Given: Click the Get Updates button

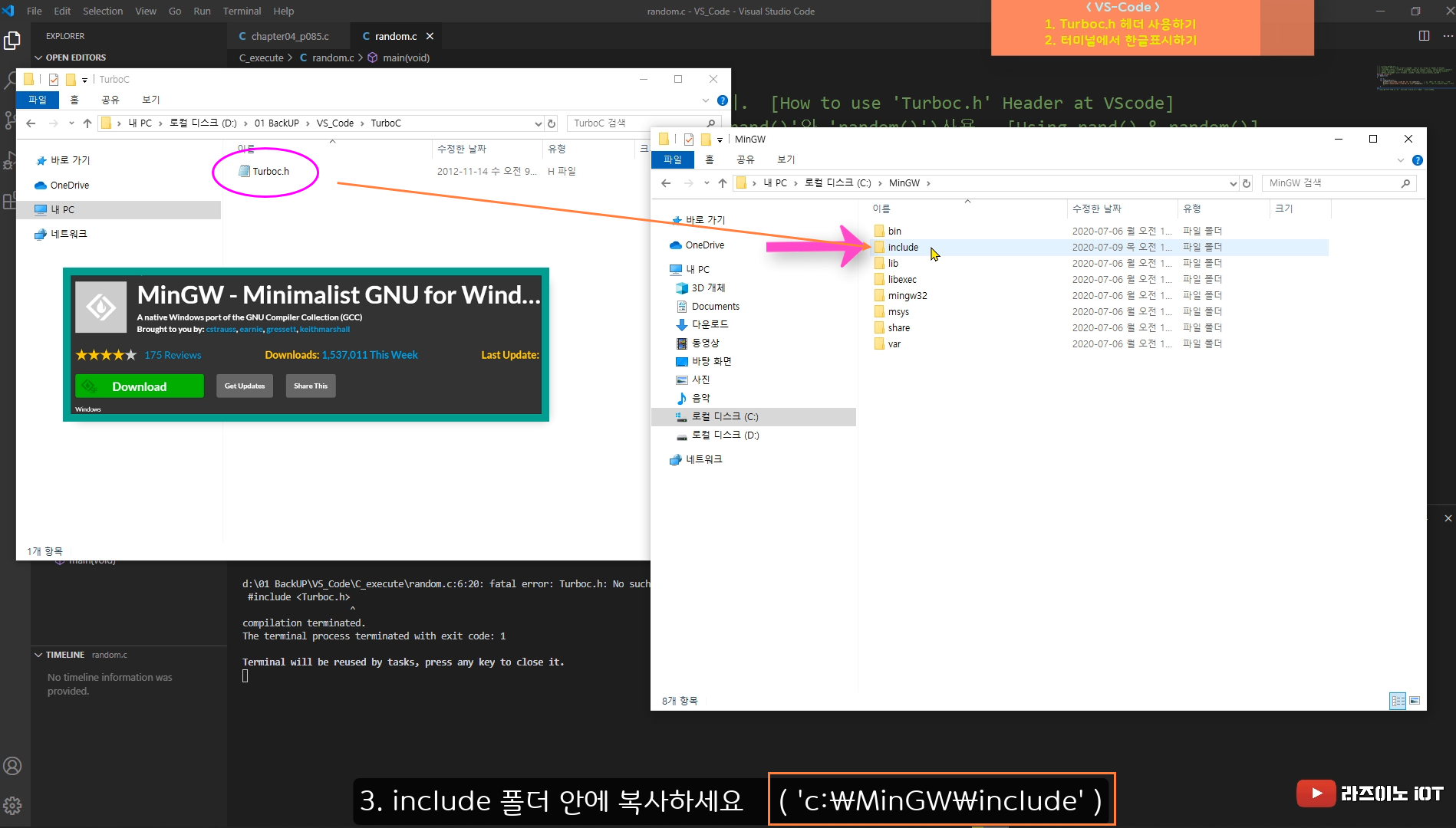Looking at the screenshot, I should coord(245,386).
